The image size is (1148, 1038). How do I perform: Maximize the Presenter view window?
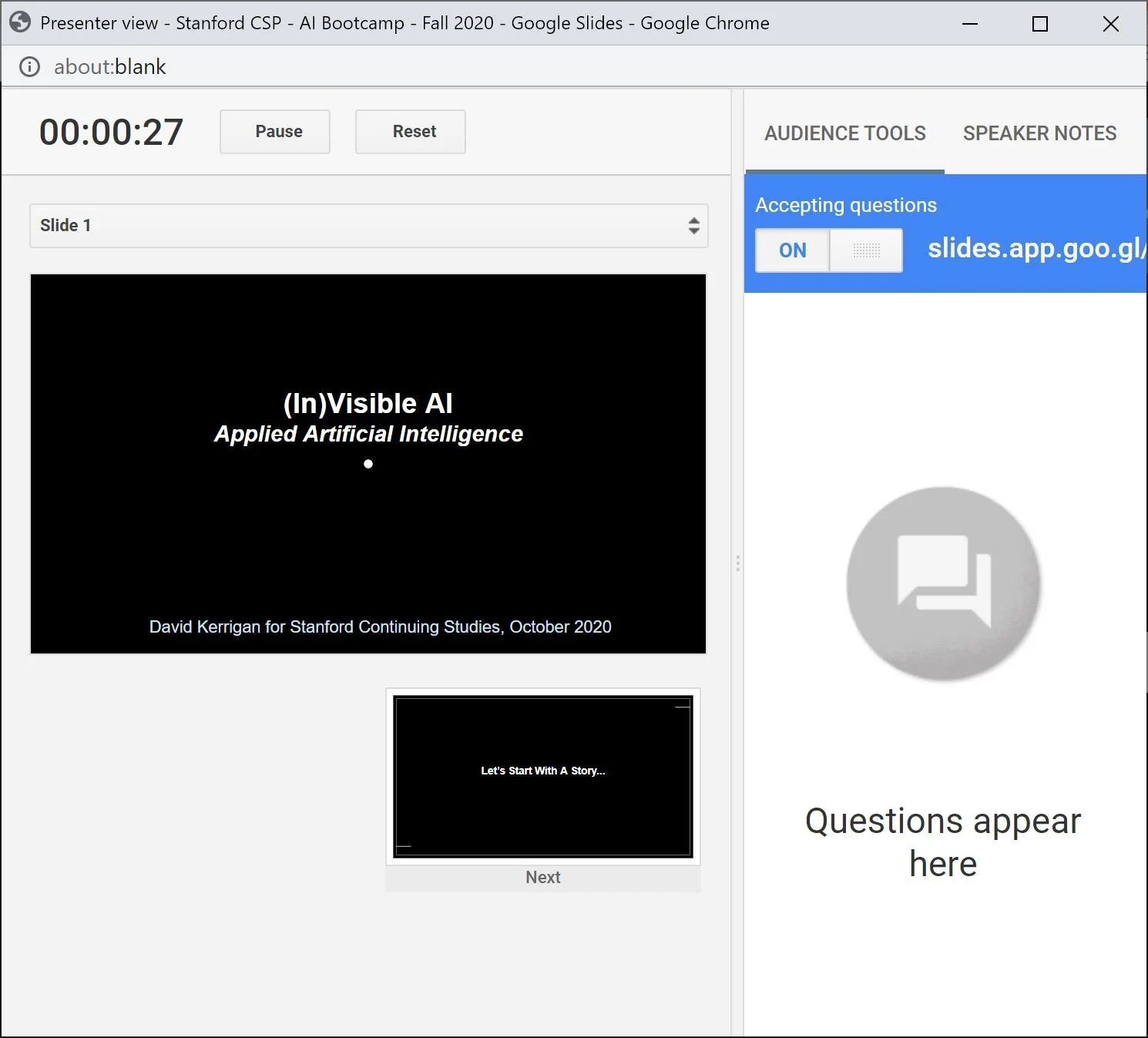[1039, 23]
